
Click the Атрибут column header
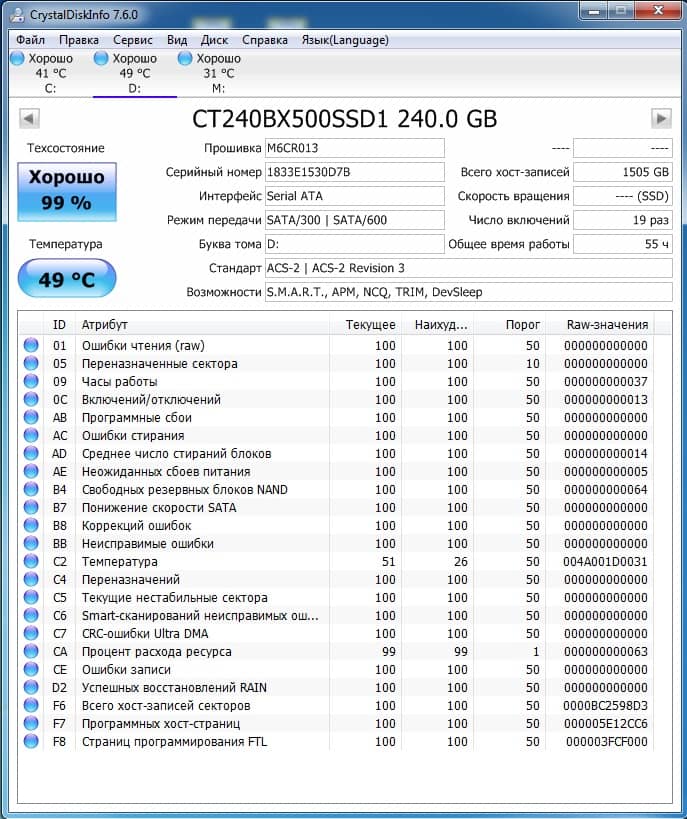pos(203,324)
